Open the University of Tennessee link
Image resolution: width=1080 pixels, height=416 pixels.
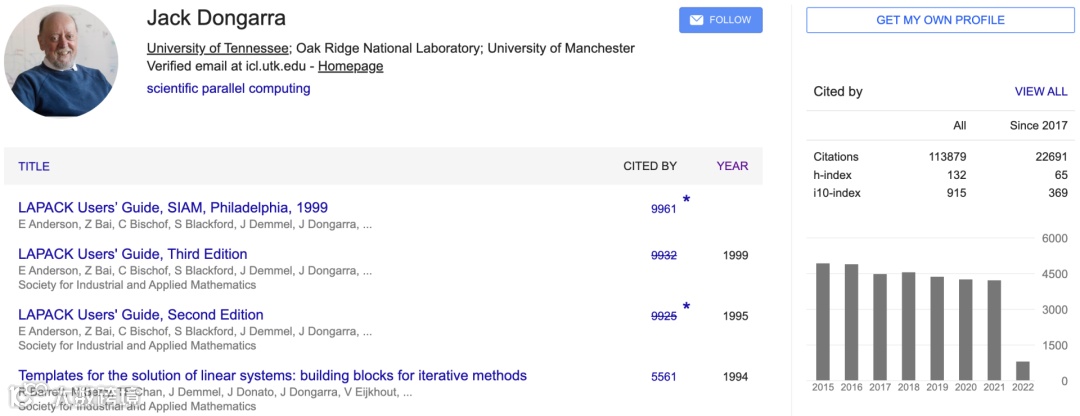(218, 48)
